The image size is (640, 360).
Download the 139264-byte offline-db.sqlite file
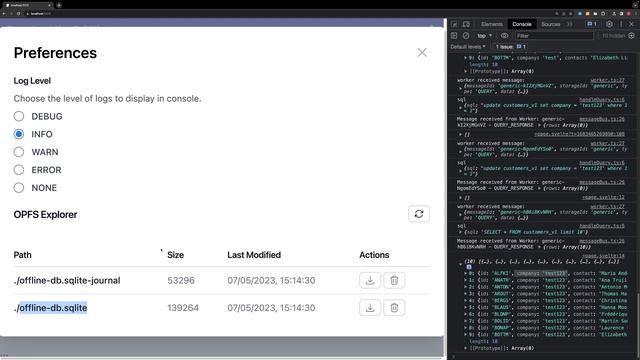point(370,308)
